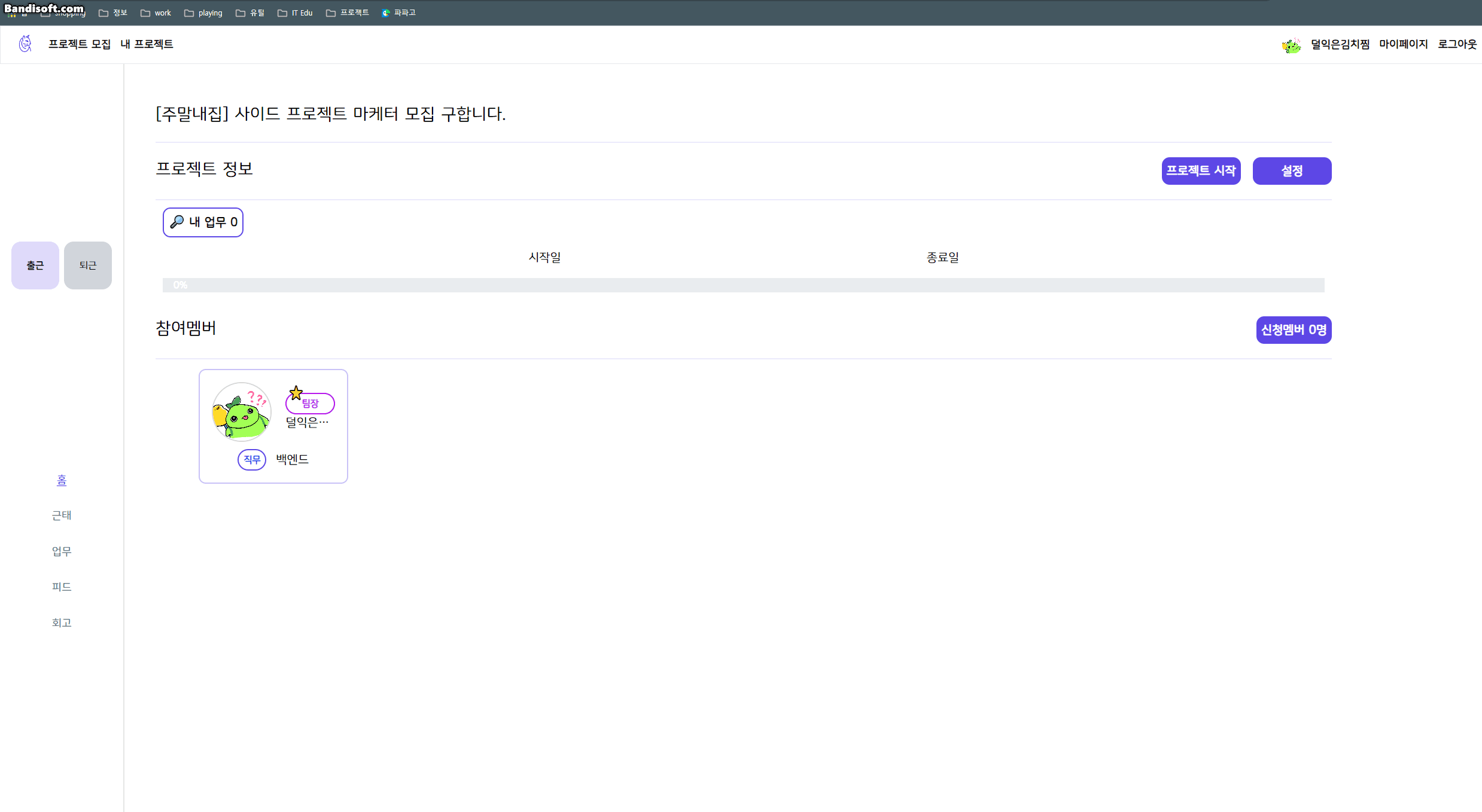The image size is (1482, 812).
Task: Click the member profile picture thumbnail
Action: pyautogui.click(x=242, y=411)
